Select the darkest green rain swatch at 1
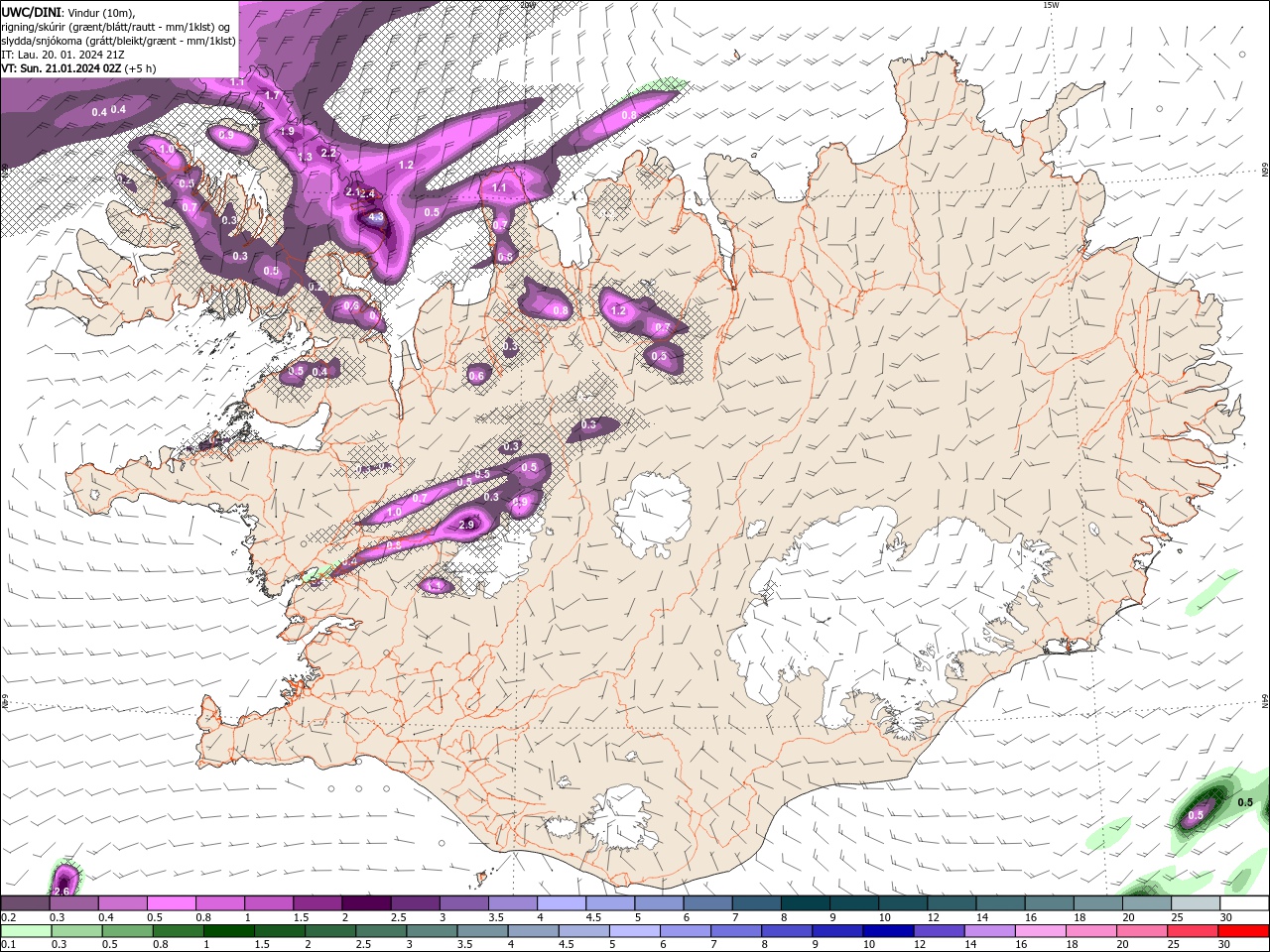This screenshot has height=952, width=1270. coord(230,930)
